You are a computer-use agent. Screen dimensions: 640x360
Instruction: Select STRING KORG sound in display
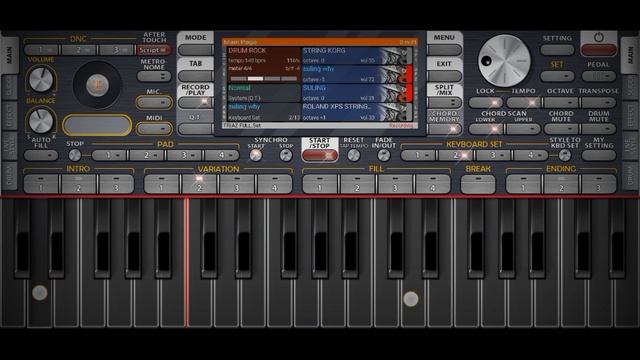(x=356, y=56)
